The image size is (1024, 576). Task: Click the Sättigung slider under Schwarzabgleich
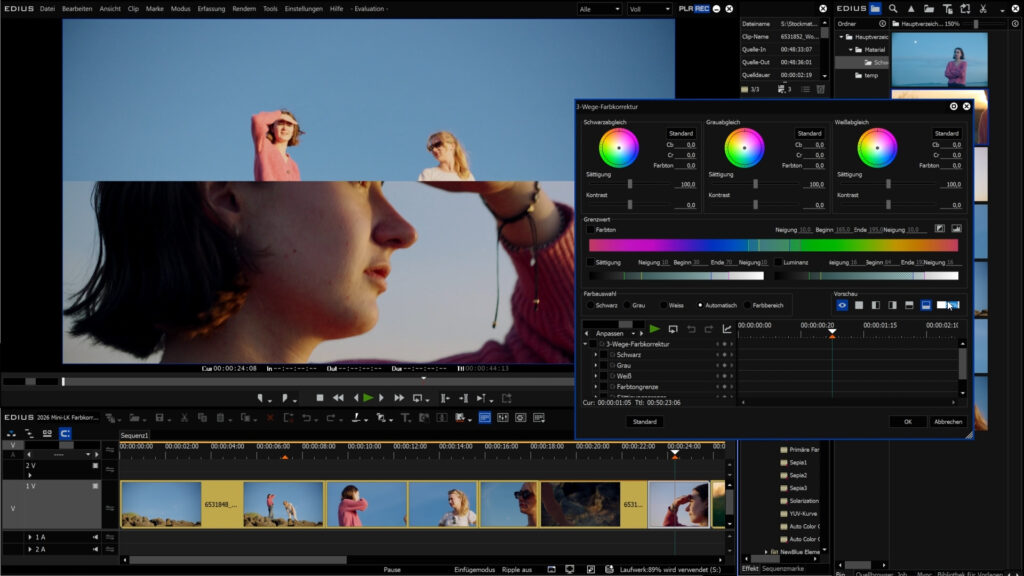630,184
